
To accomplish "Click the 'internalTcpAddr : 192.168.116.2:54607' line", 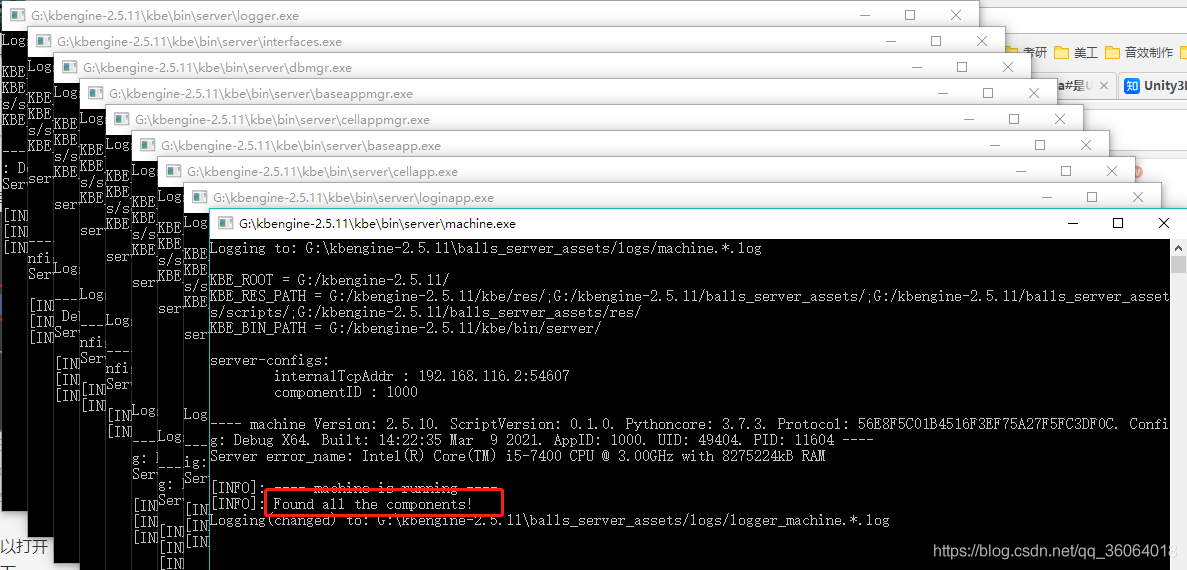I will pyautogui.click(x=422, y=375).
